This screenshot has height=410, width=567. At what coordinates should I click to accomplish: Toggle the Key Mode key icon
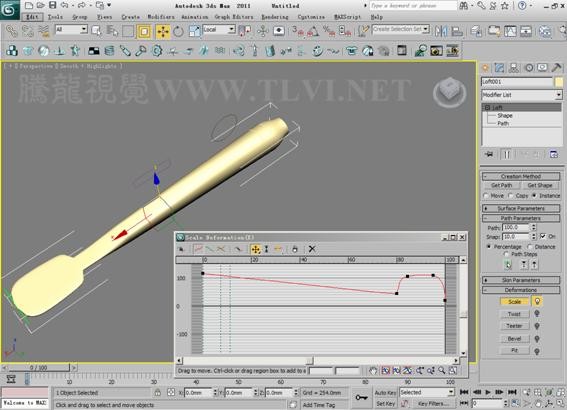point(361,397)
